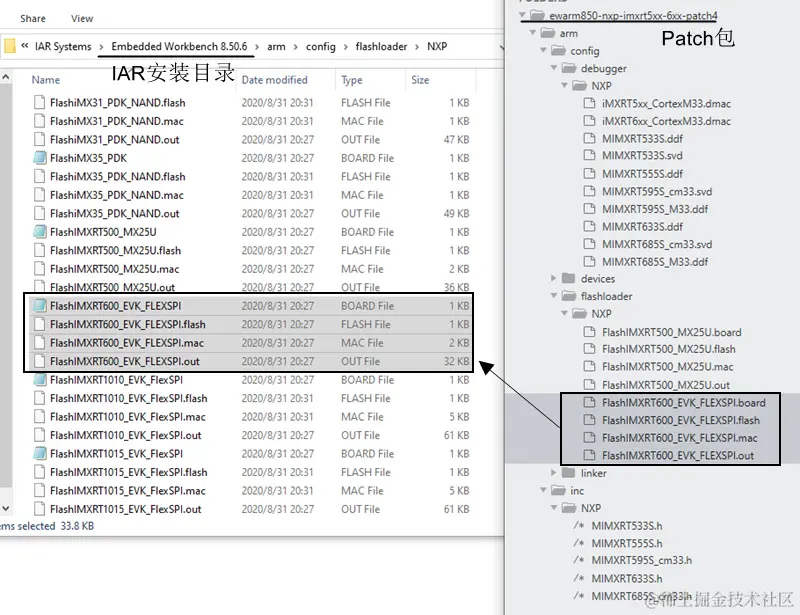This screenshot has width=800, height=615.
Task: Open iMXRT6xx_CortexM33.dmac in sidebar tree
Action: point(666,121)
